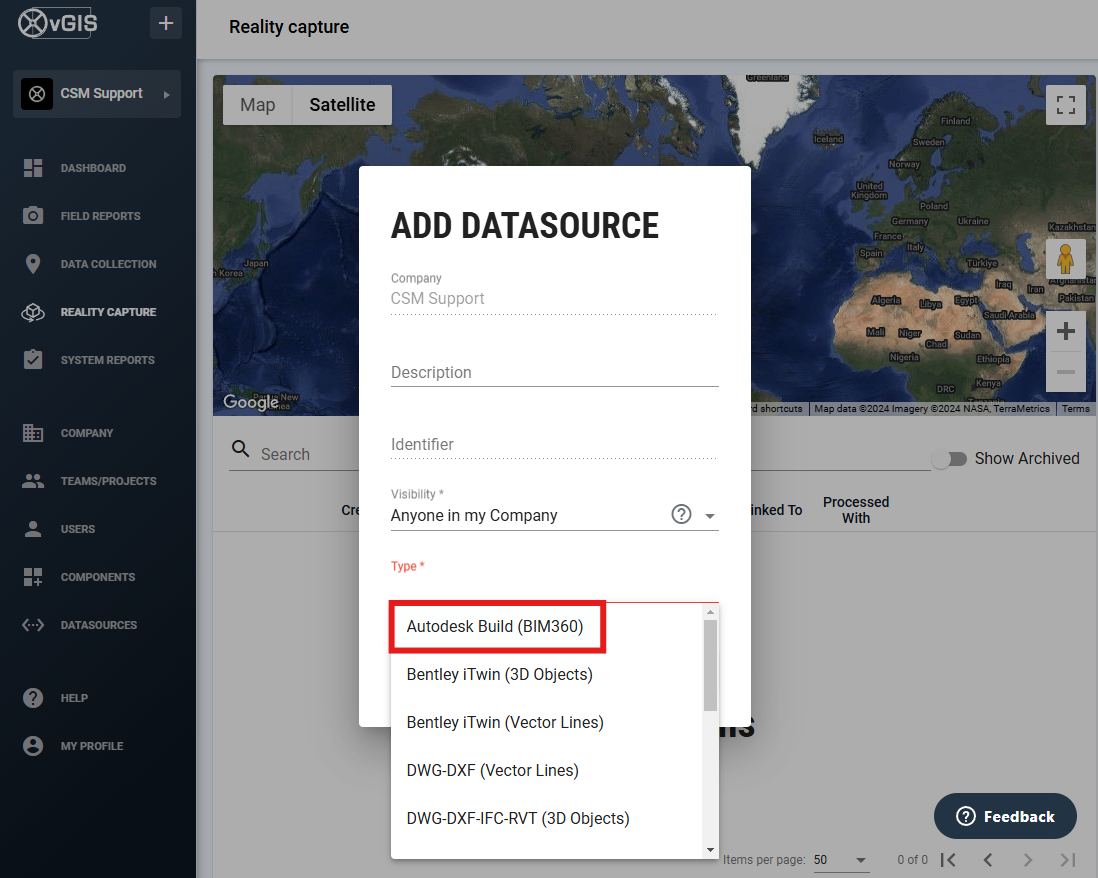Viewport: 1098px width, 878px height.
Task: Select DWG-DXF (Vector Lines) option
Action: tap(546, 771)
